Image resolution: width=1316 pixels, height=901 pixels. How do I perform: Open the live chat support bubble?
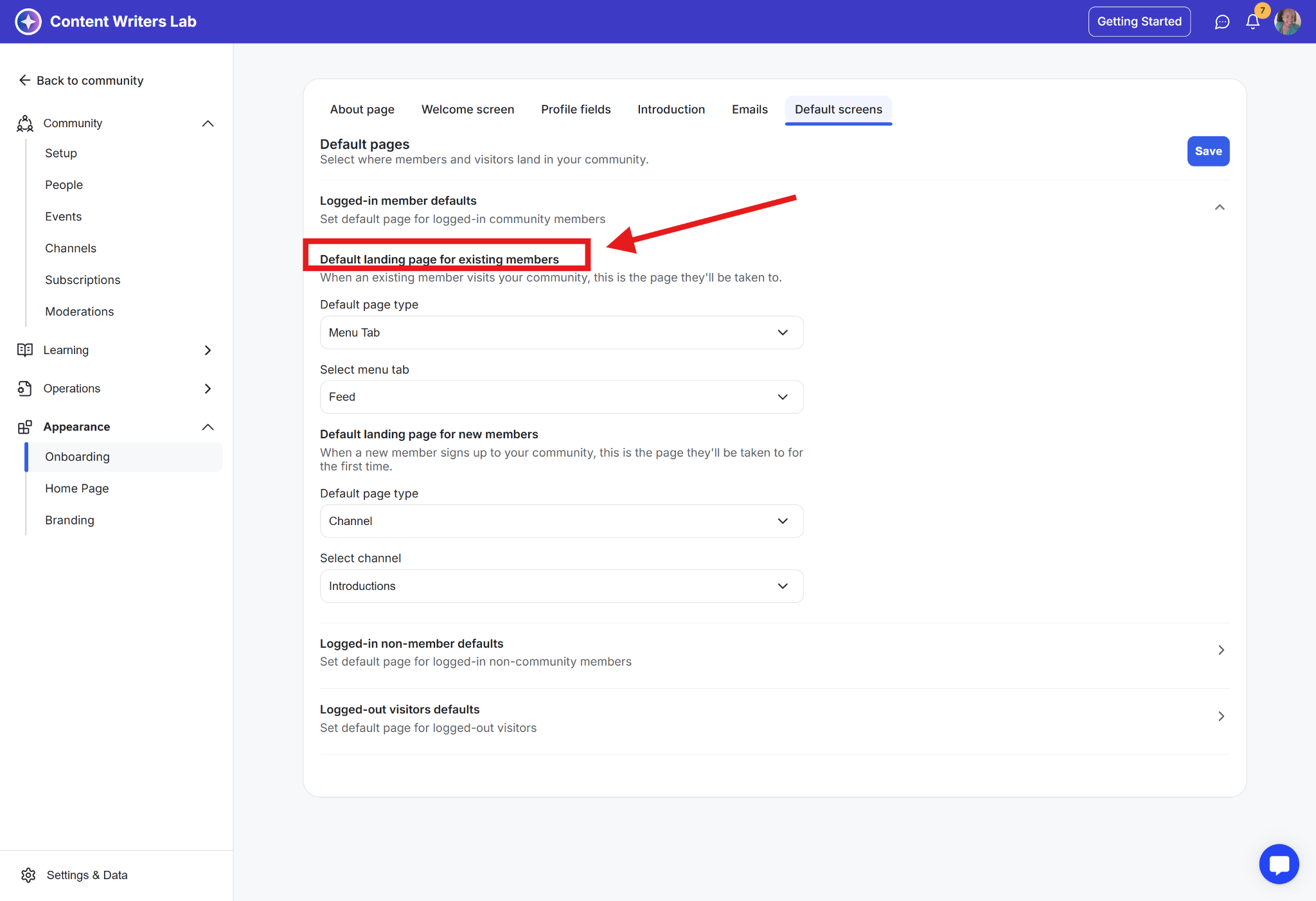(x=1279, y=864)
